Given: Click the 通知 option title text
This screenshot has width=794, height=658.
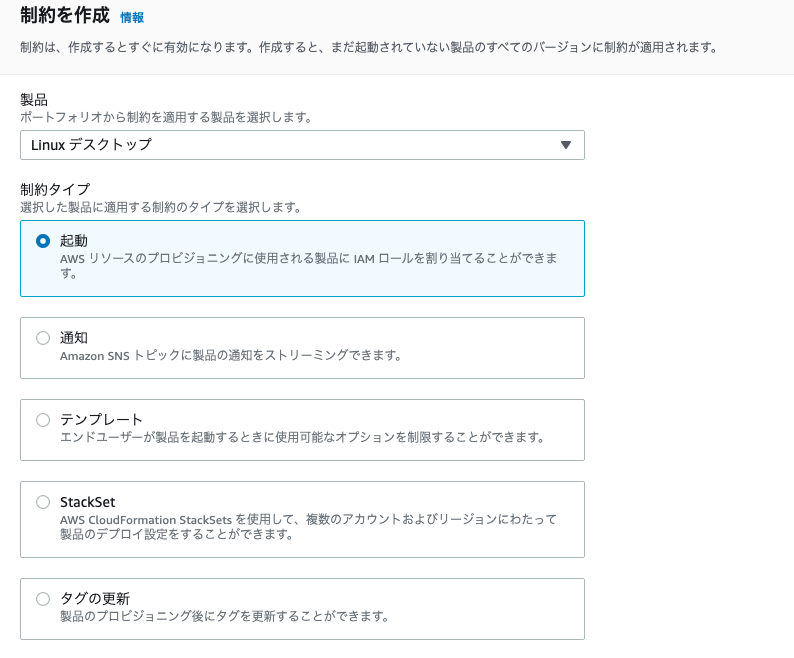Looking at the screenshot, I should 74,338.
